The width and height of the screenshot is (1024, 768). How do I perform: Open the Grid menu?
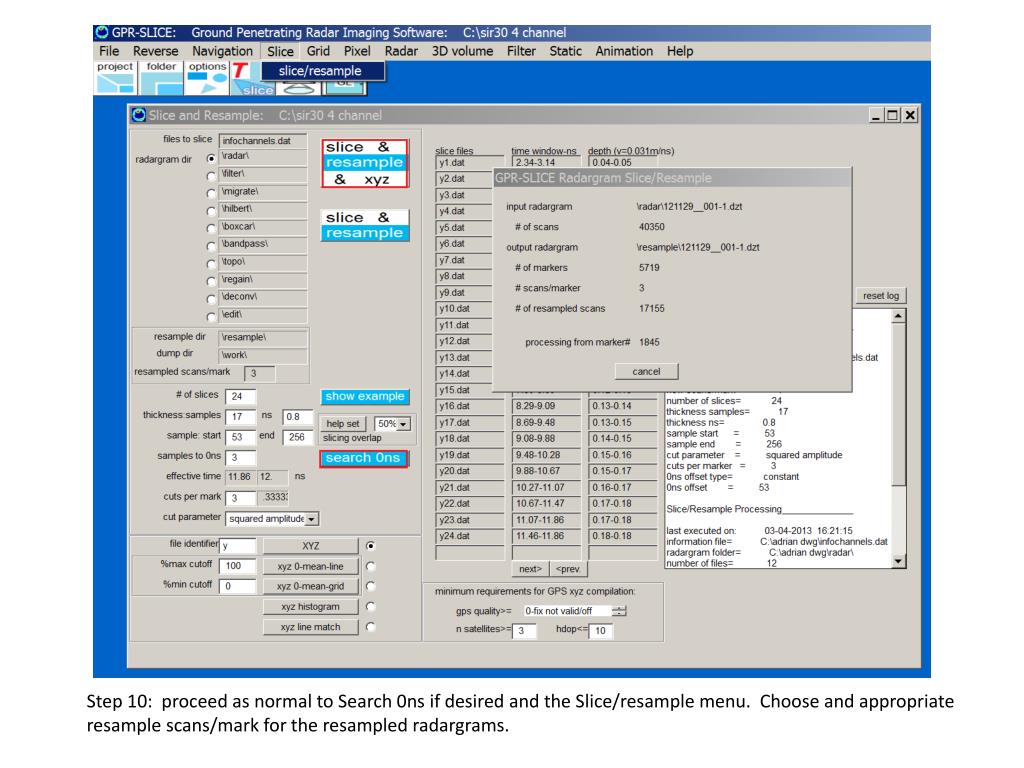coord(318,51)
